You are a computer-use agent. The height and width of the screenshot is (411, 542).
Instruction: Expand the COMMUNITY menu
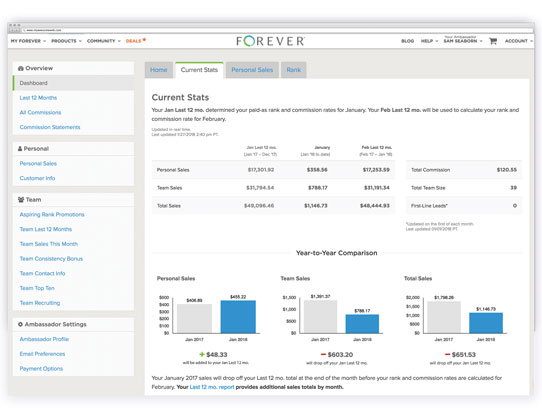[104, 41]
